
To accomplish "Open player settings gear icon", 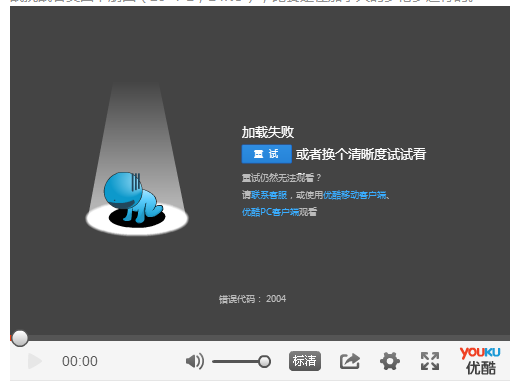I will click(390, 361).
